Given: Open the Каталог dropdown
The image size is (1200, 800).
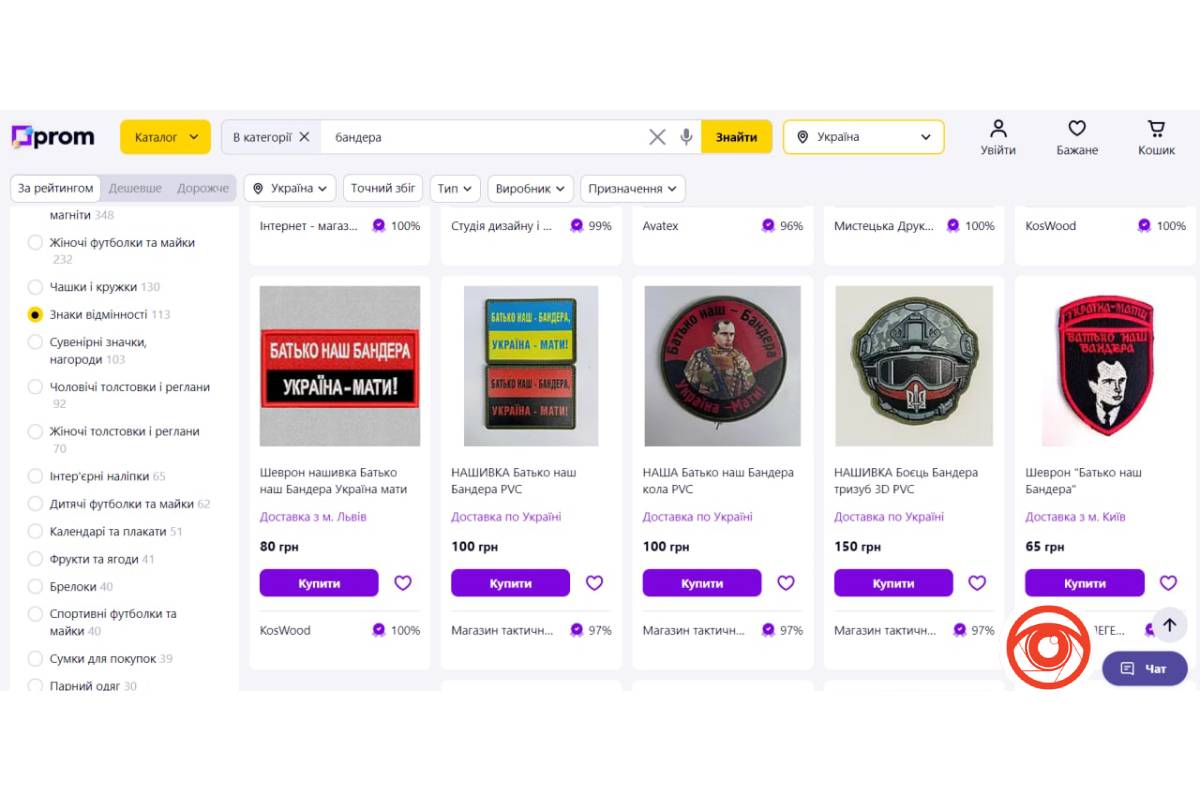Looking at the screenshot, I should 166,137.
